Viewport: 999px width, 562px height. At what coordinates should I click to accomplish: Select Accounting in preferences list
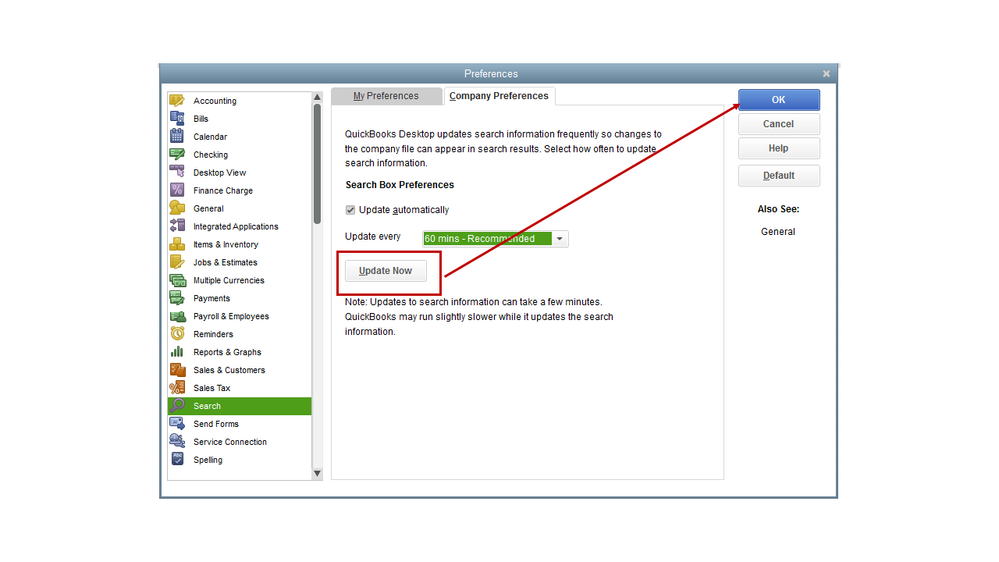click(x=215, y=101)
